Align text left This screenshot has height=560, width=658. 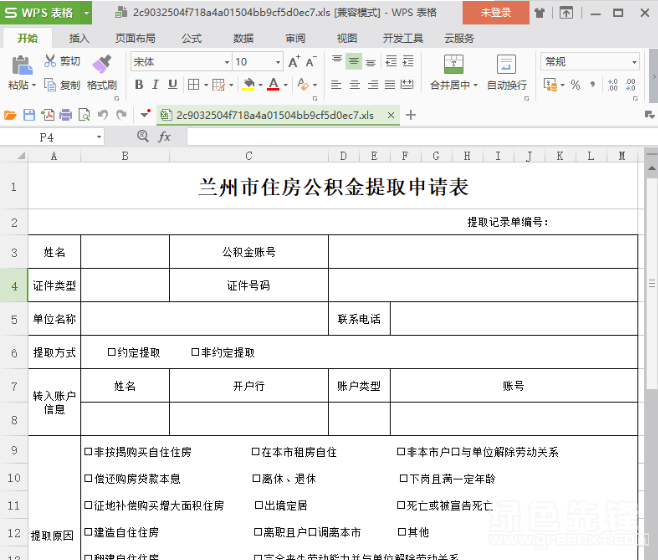point(336,85)
